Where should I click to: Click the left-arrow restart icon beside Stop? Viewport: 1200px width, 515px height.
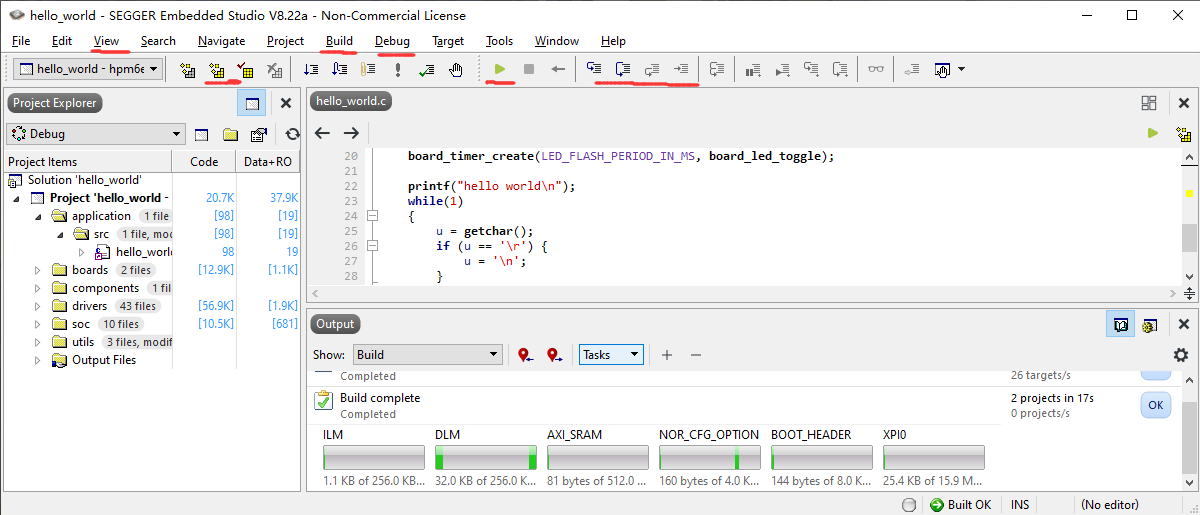coord(558,69)
